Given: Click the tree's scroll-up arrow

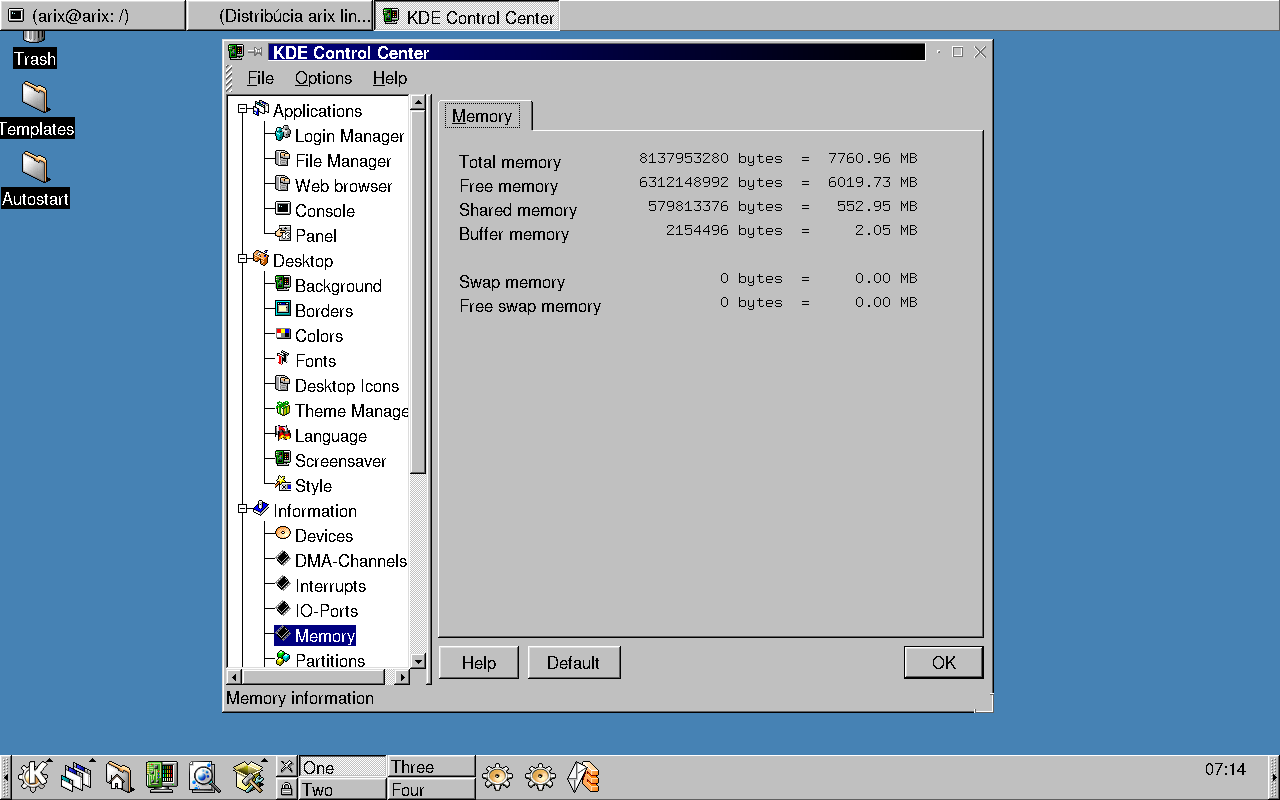Looking at the screenshot, I should [419, 103].
